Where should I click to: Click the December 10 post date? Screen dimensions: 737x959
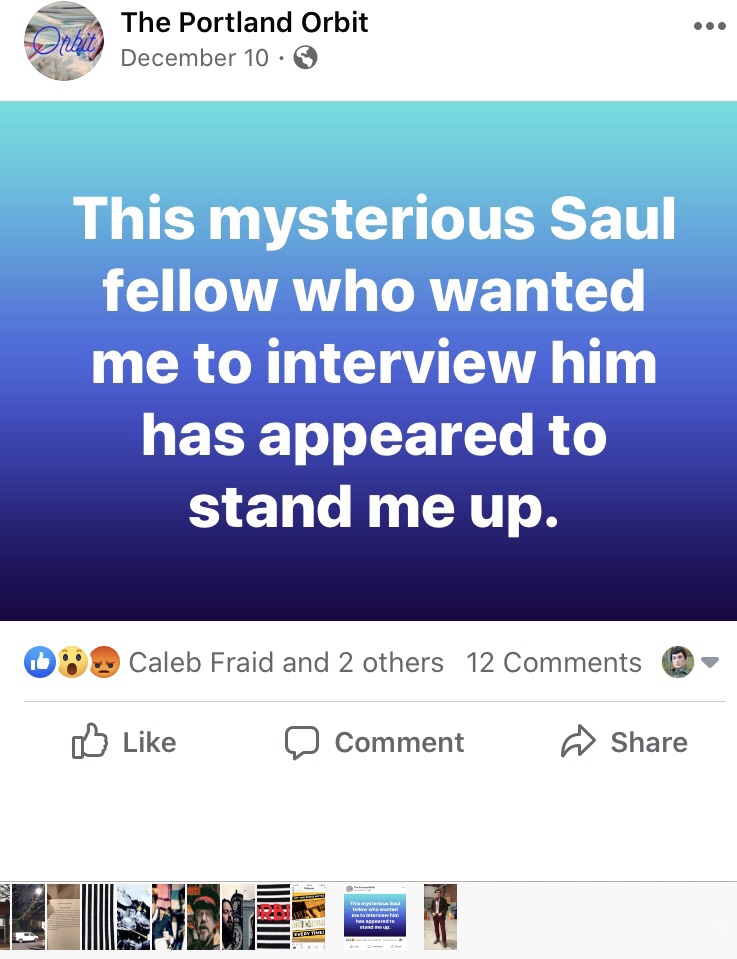[x=194, y=58]
